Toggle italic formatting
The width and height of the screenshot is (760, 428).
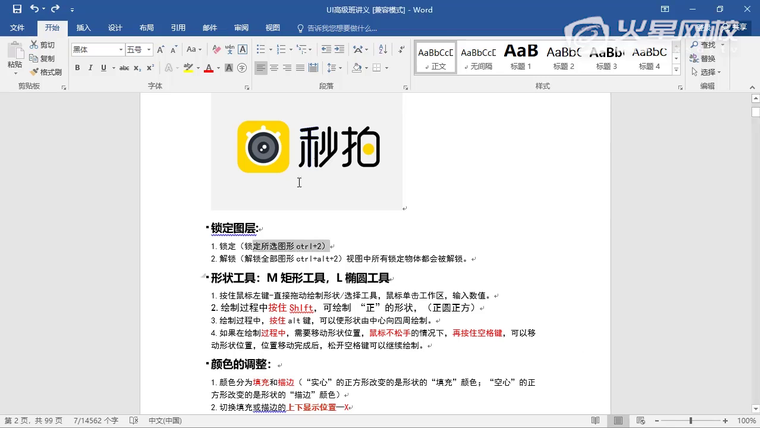(91, 68)
